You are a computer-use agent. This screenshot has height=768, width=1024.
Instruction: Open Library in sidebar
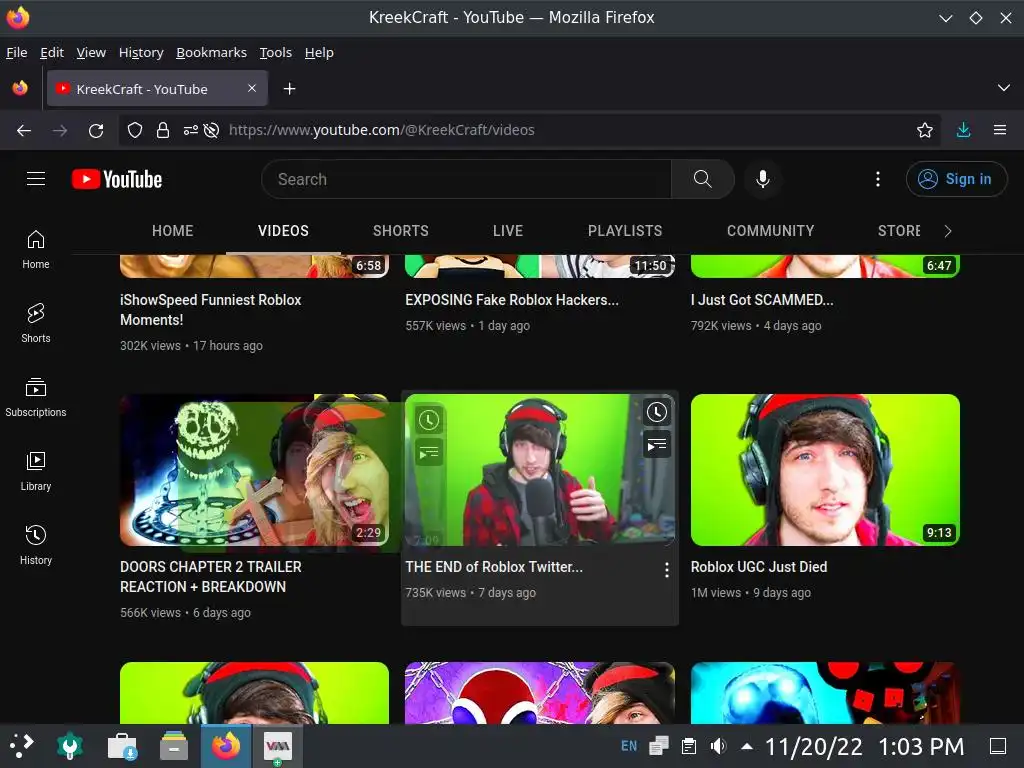click(36, 472)
